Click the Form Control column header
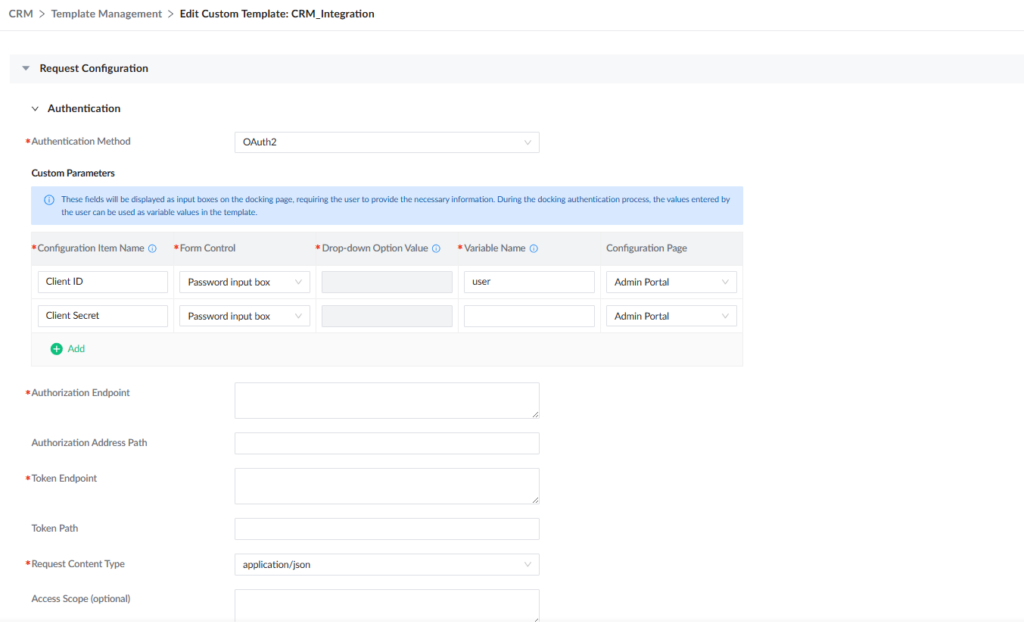Viewport: 1024px width, 624px height. click(208, 249)
